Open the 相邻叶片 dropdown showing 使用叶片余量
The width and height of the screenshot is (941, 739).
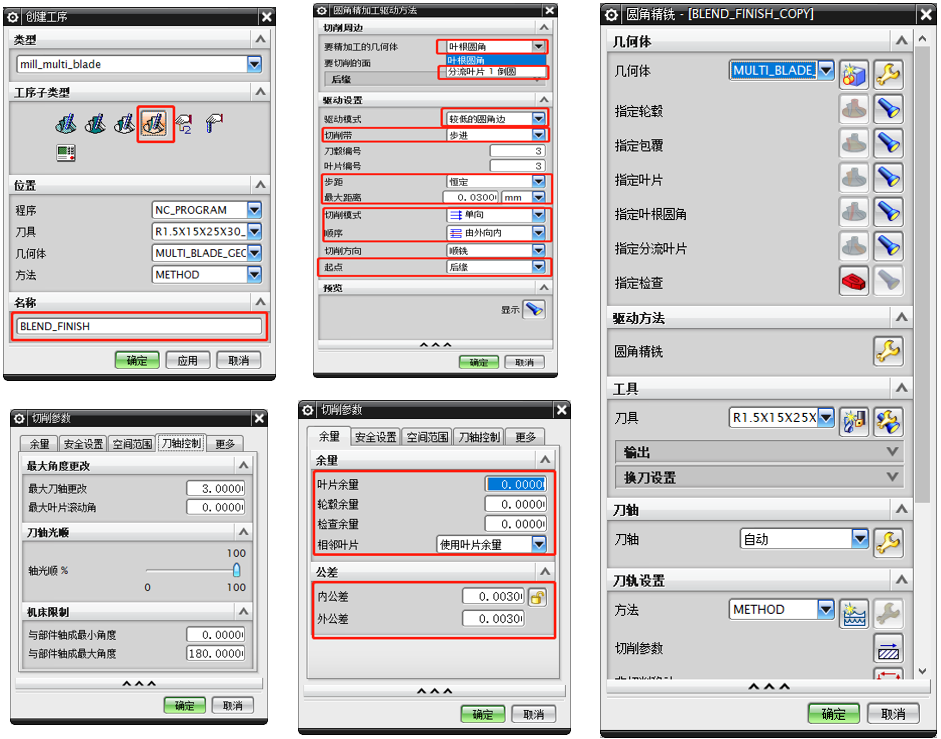(539, 544)
